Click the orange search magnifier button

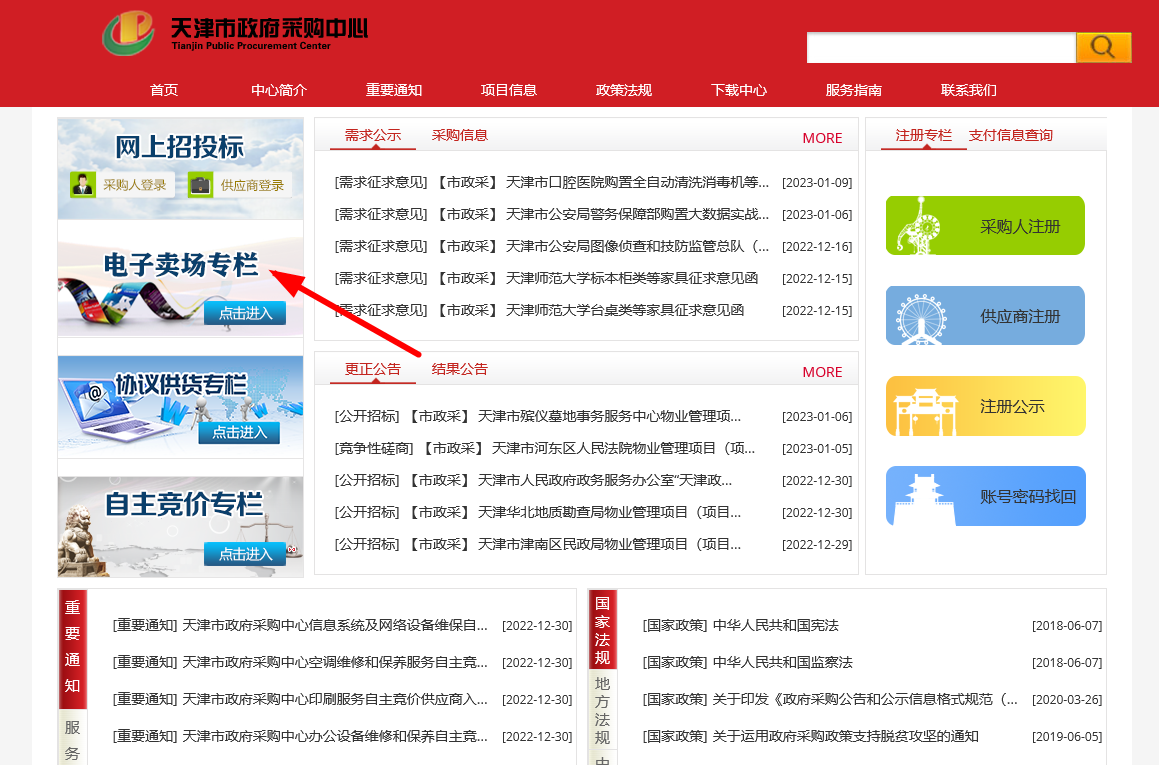click(x=1103, y=47)
